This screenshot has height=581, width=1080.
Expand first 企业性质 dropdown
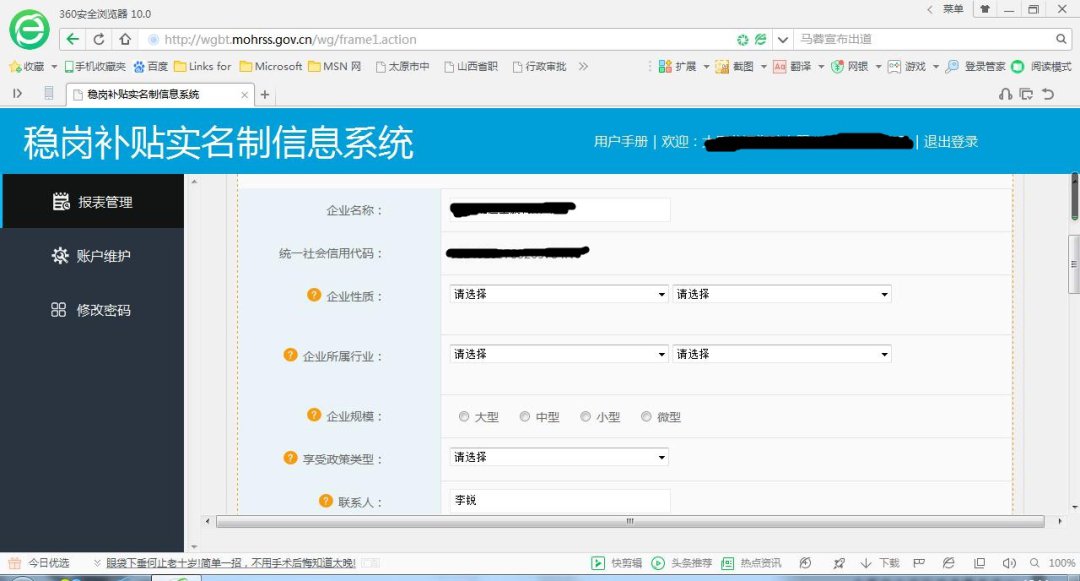(558, 295)
